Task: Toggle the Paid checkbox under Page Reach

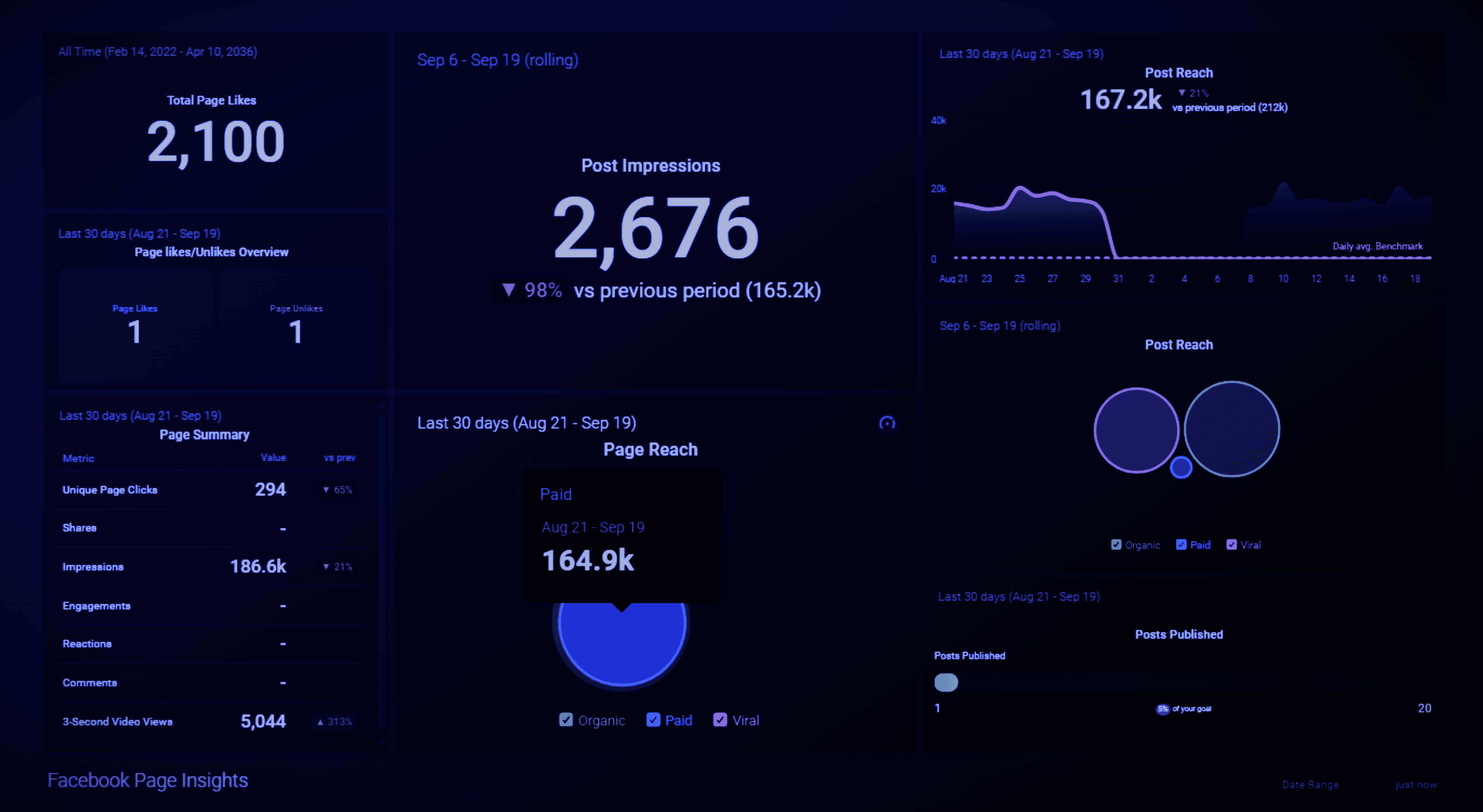Action: [x=653, y=720]
